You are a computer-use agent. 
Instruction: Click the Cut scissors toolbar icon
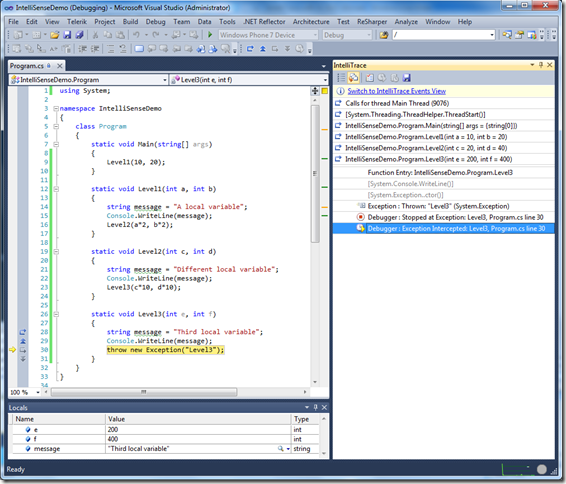point(95,35)
